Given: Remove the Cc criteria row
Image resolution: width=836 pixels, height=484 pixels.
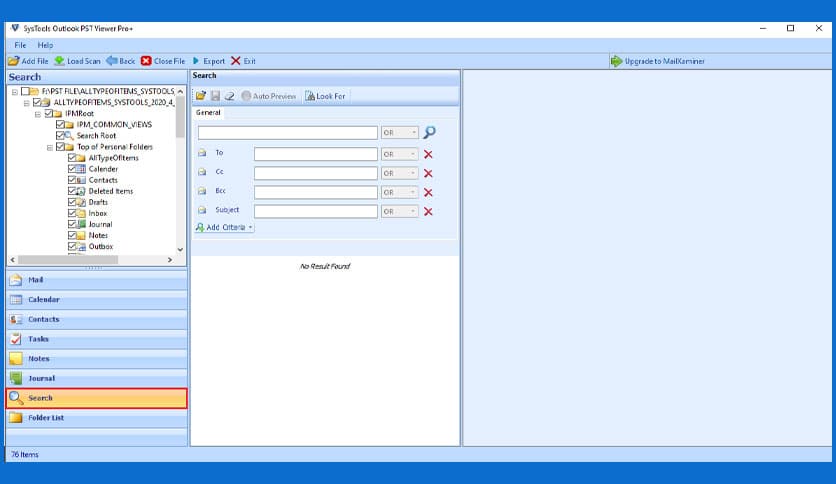Looking at the screenshot, I should (428, 174).
